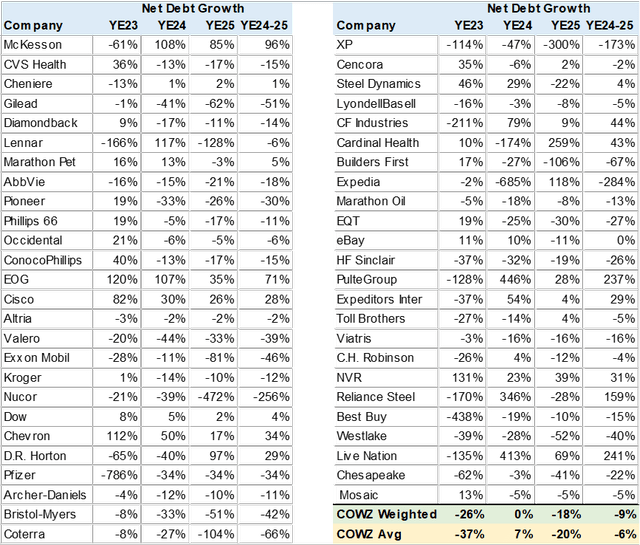Select Valero YE24 value -44%
This screenshot has width=640, height=545.
(171, 338)
